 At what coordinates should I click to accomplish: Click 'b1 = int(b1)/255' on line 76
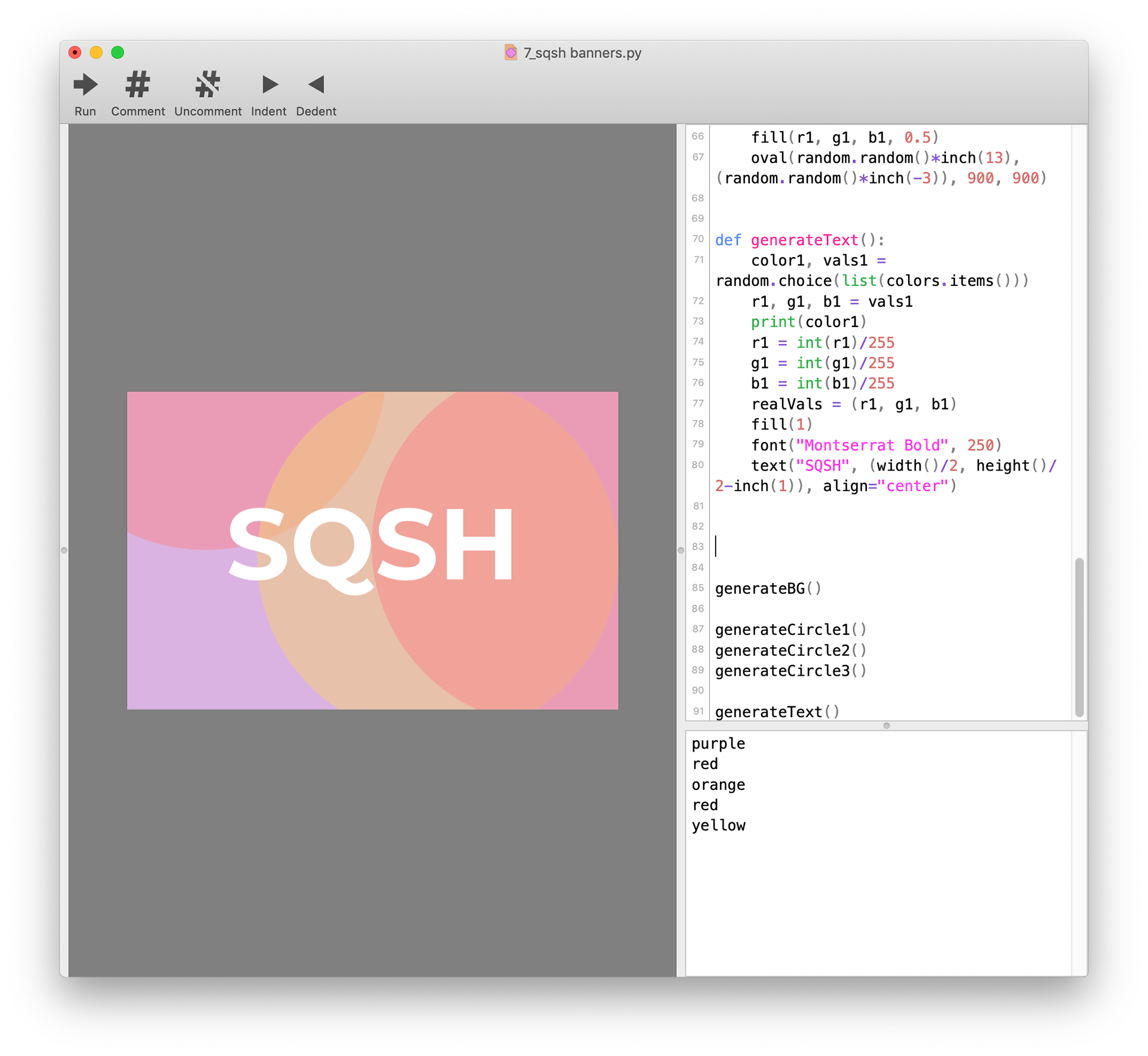pyautogui.click(x=823, y=383)
